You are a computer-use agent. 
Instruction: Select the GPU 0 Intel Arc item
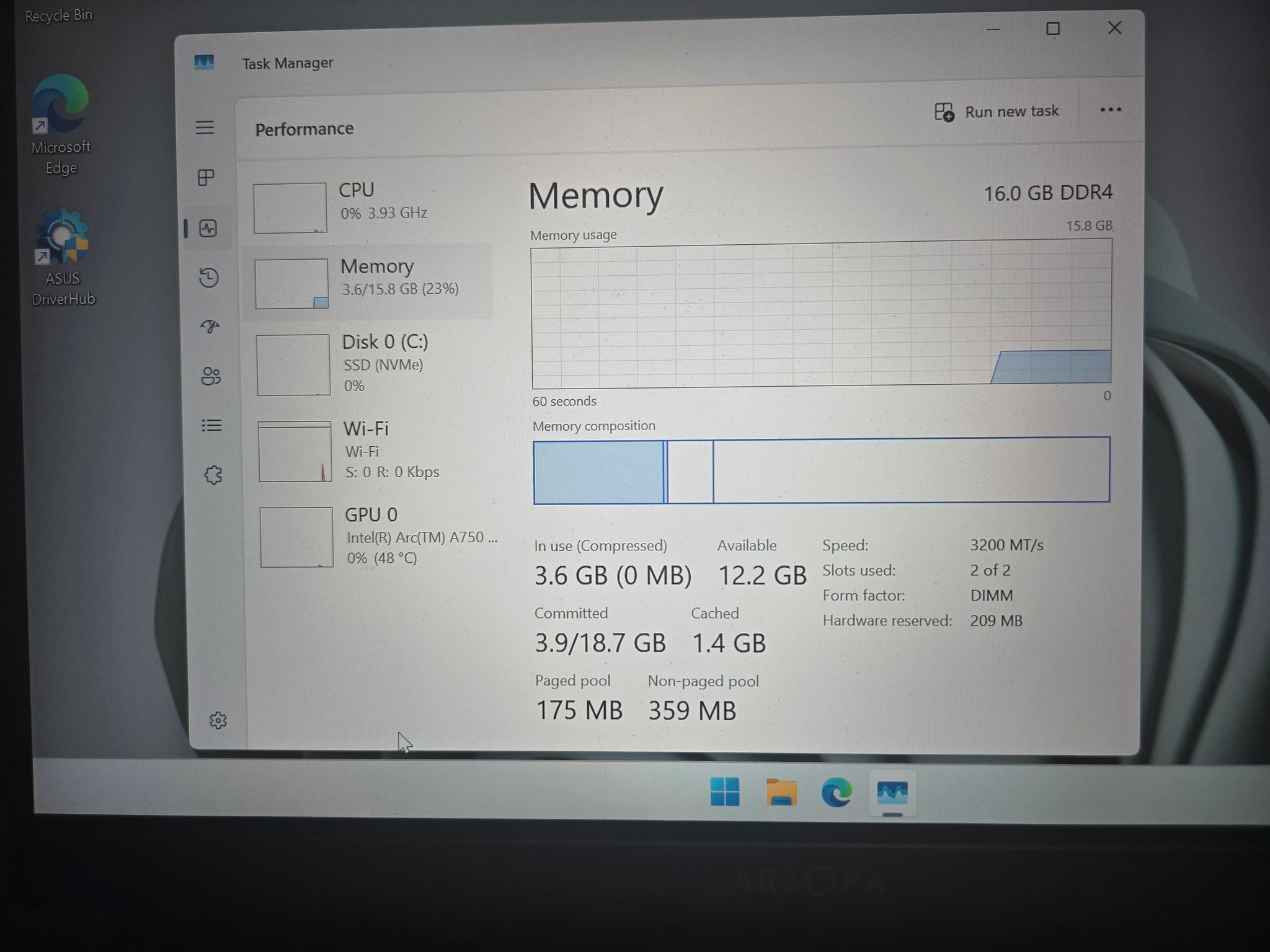pyautogui.click(x=376, y=536)
